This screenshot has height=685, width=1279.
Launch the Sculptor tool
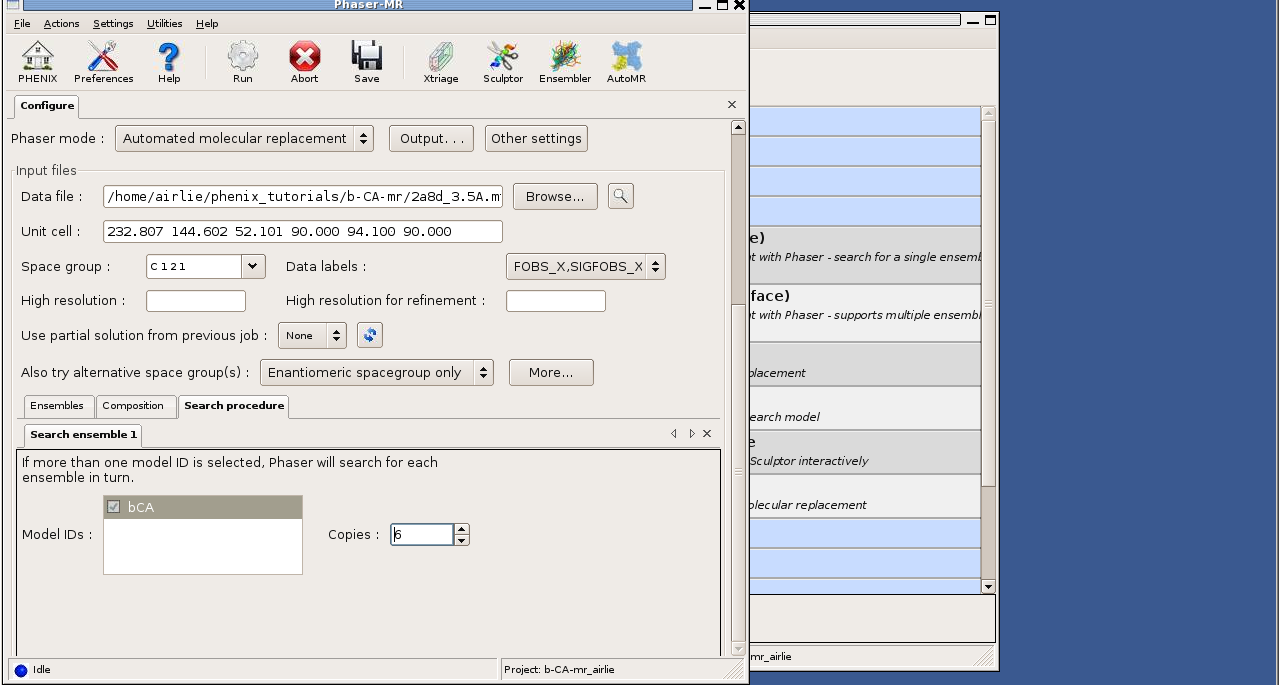click(502, 62)
